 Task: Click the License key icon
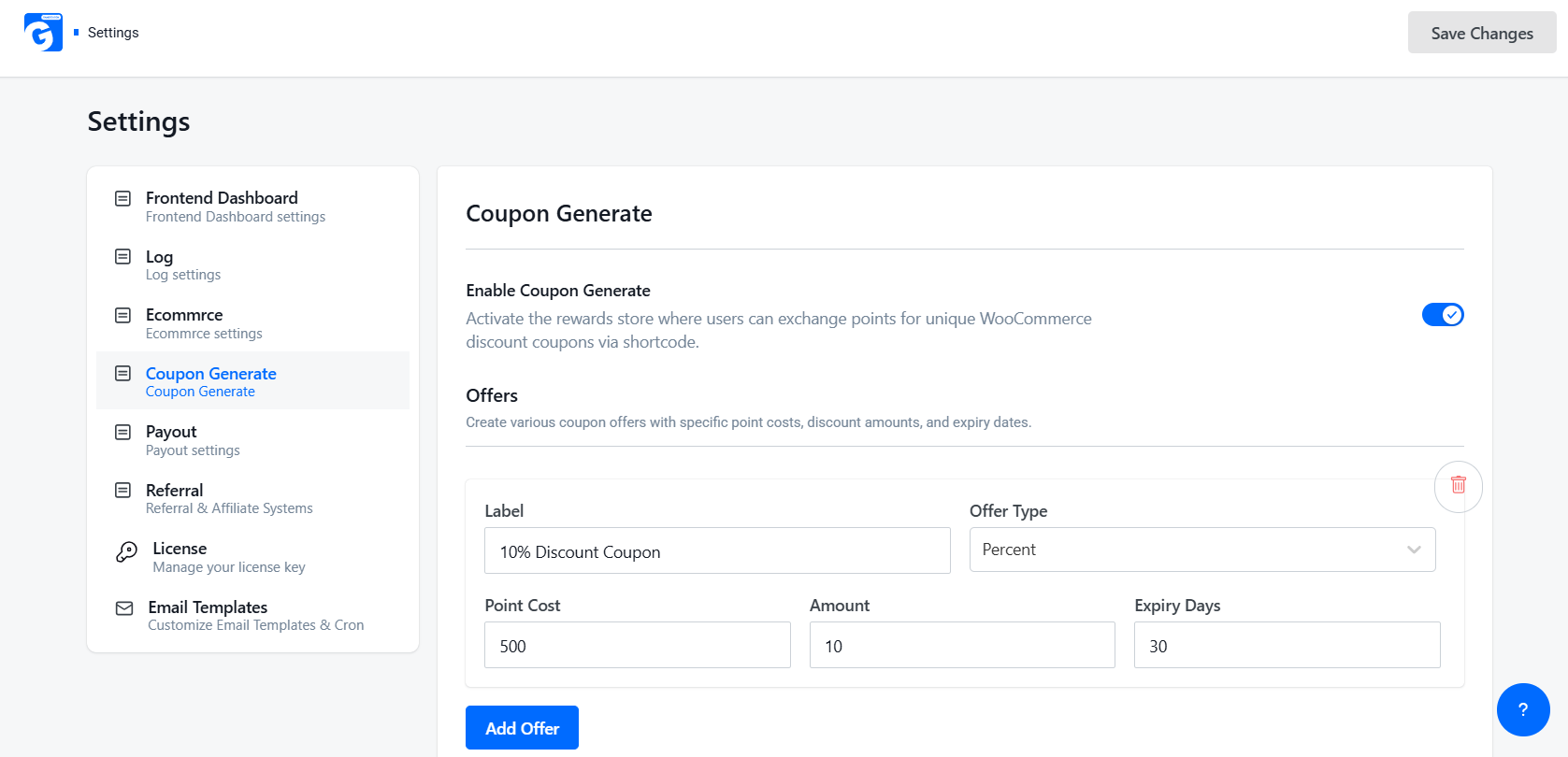tap(126, 552)
